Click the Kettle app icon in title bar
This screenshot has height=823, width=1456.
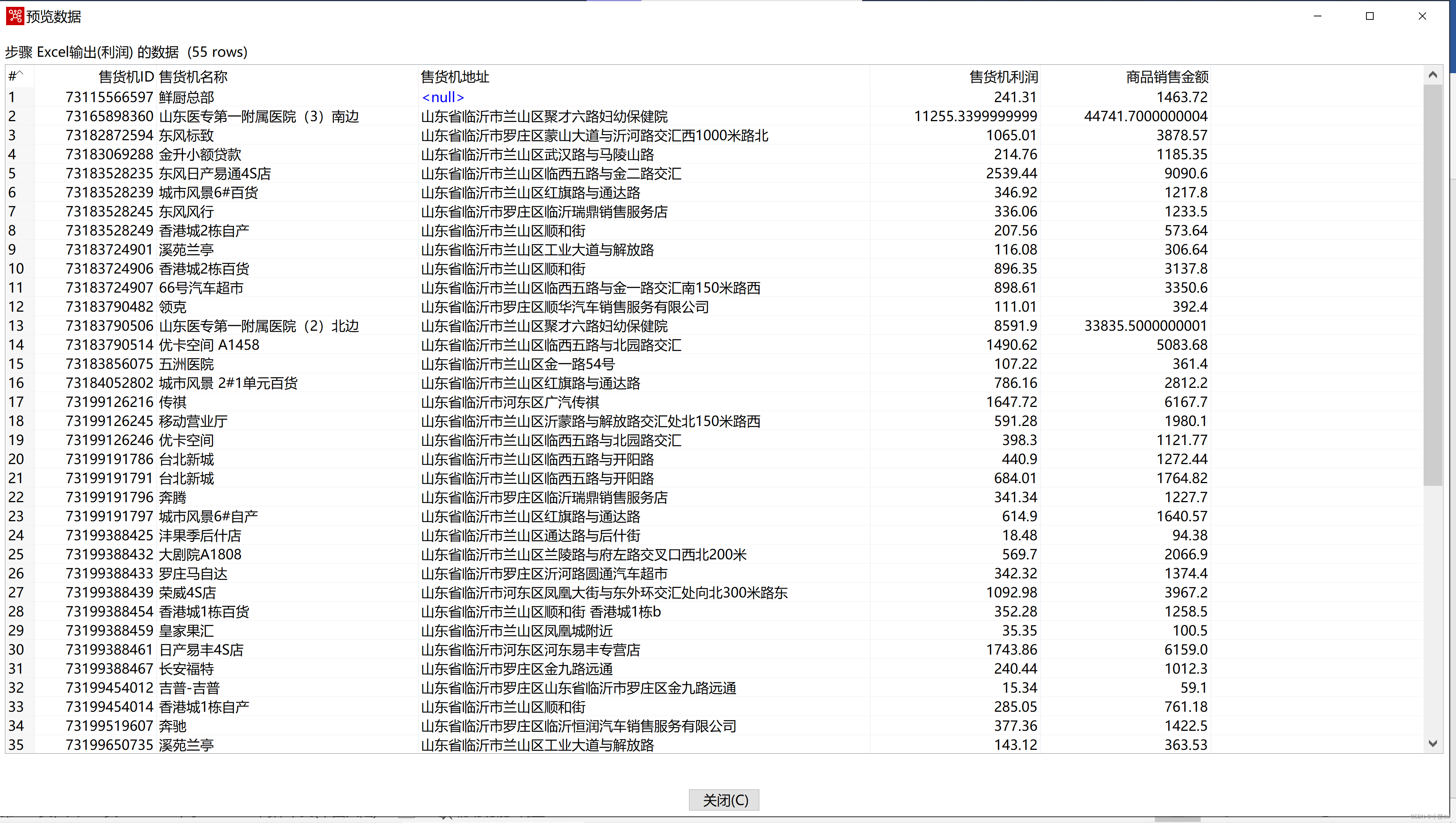tap(15, 16)
